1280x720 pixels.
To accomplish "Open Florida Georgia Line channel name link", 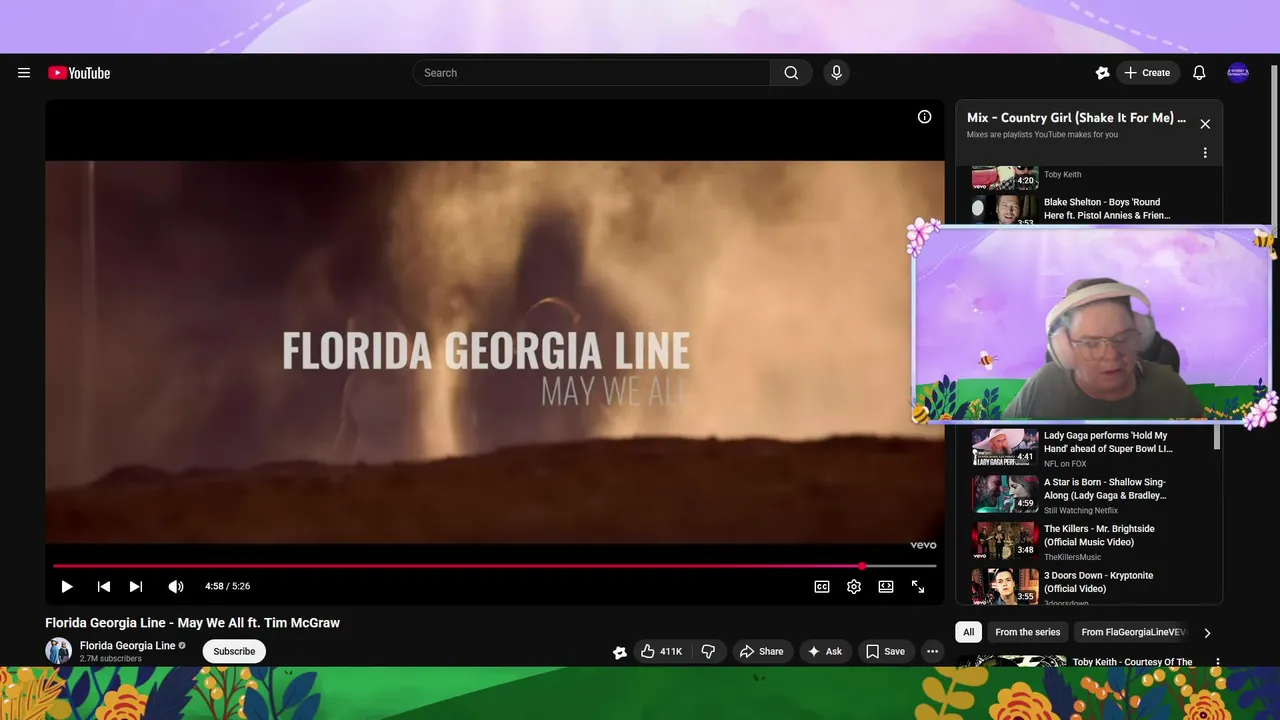I will click(128, 646).
